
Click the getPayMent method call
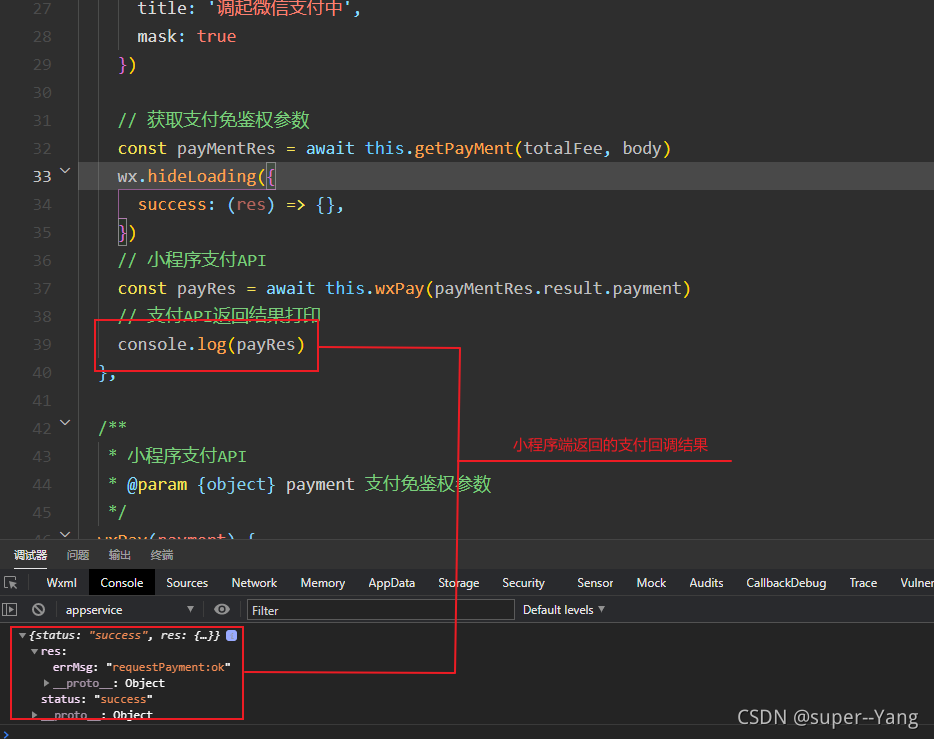click(463, 148)
